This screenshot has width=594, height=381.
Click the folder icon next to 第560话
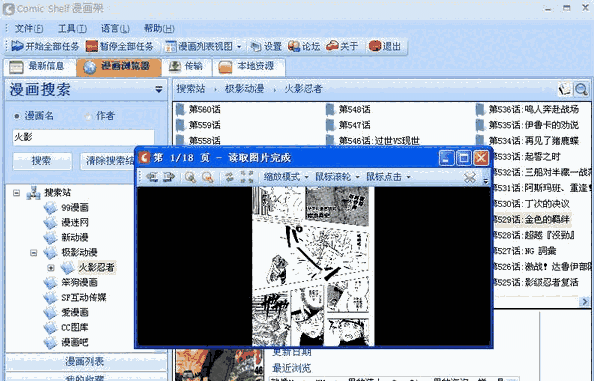180,109
